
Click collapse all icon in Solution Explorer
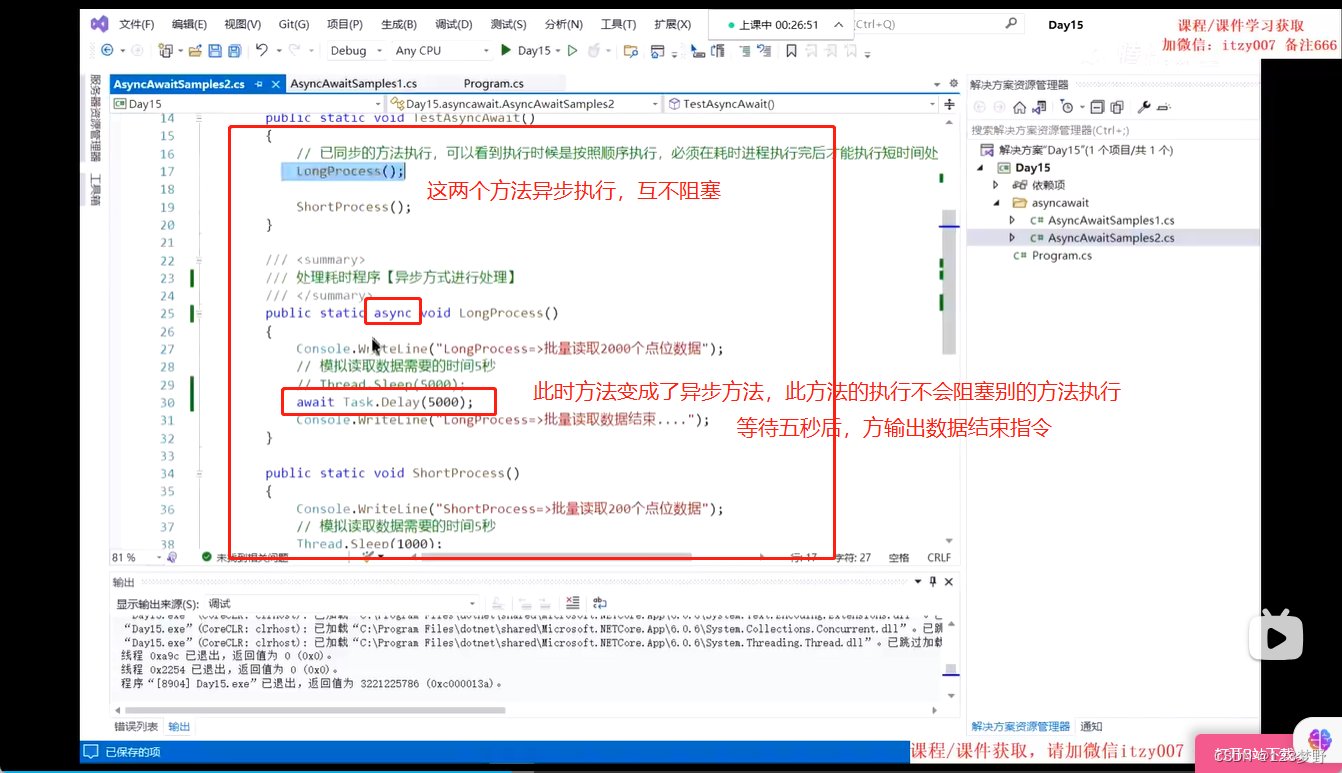click(1097, 107)
